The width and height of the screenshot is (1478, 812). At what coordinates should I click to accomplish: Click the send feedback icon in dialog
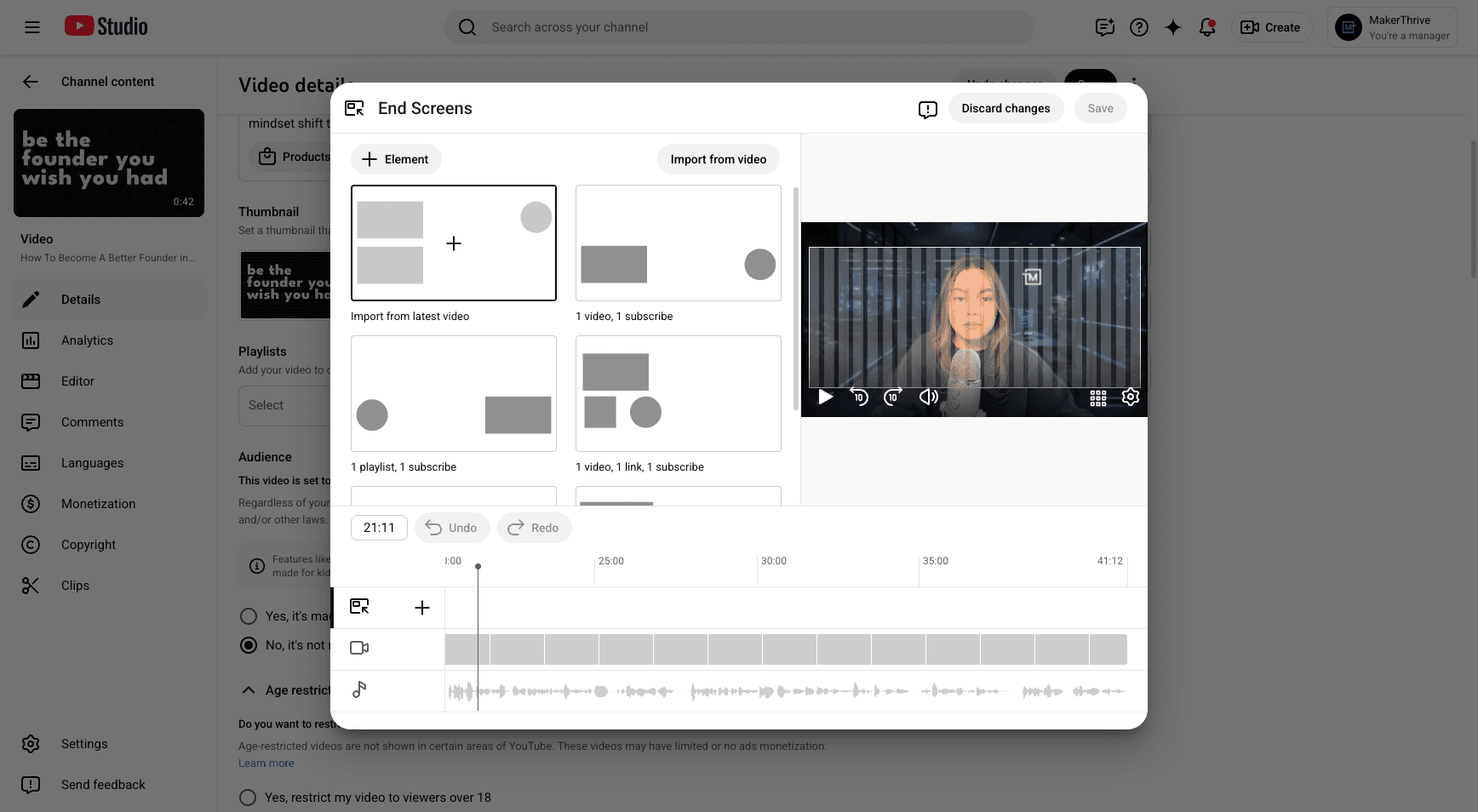(928, 109)
